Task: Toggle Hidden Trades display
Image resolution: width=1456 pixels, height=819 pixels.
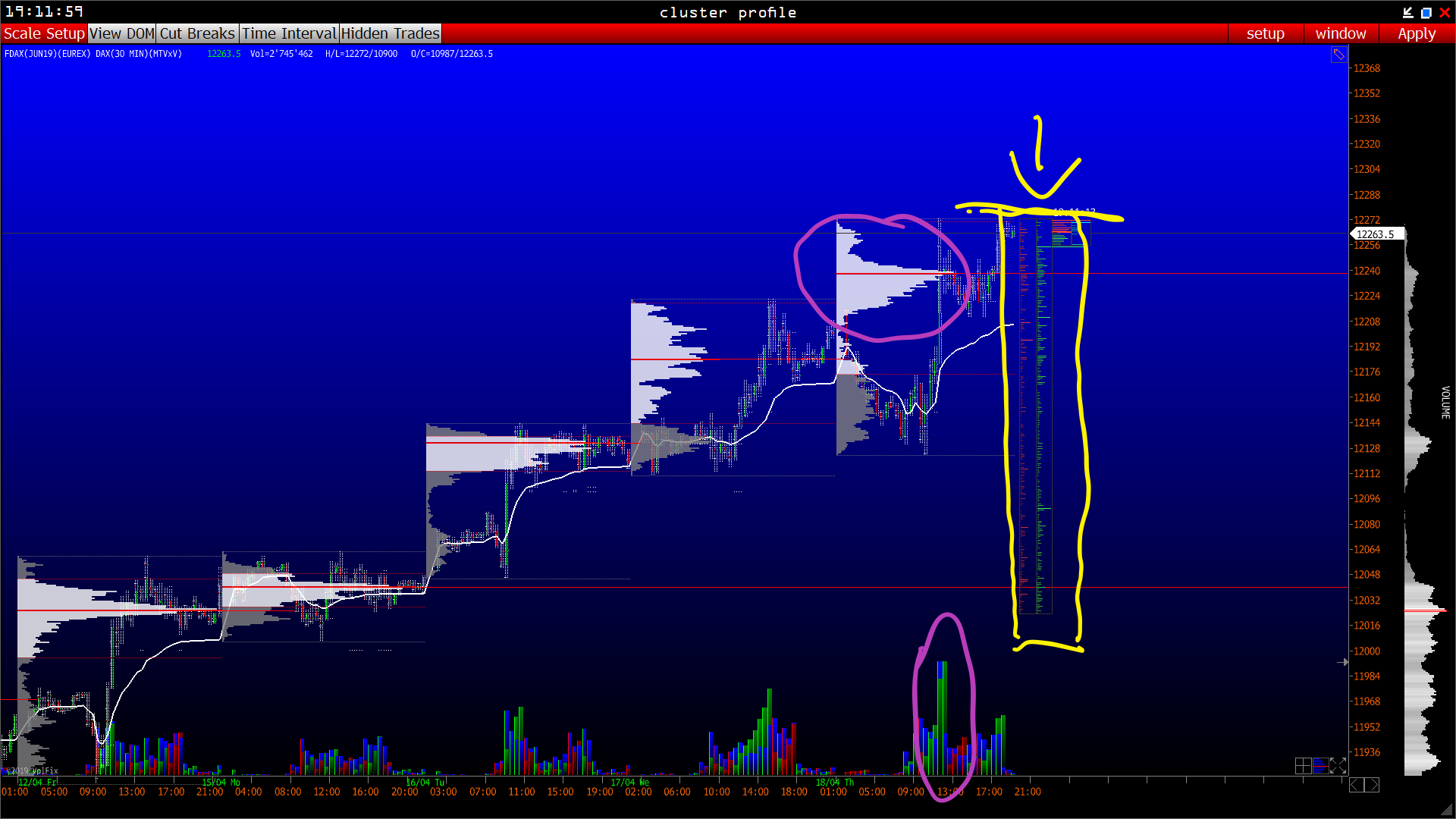Action: (390, 33)
